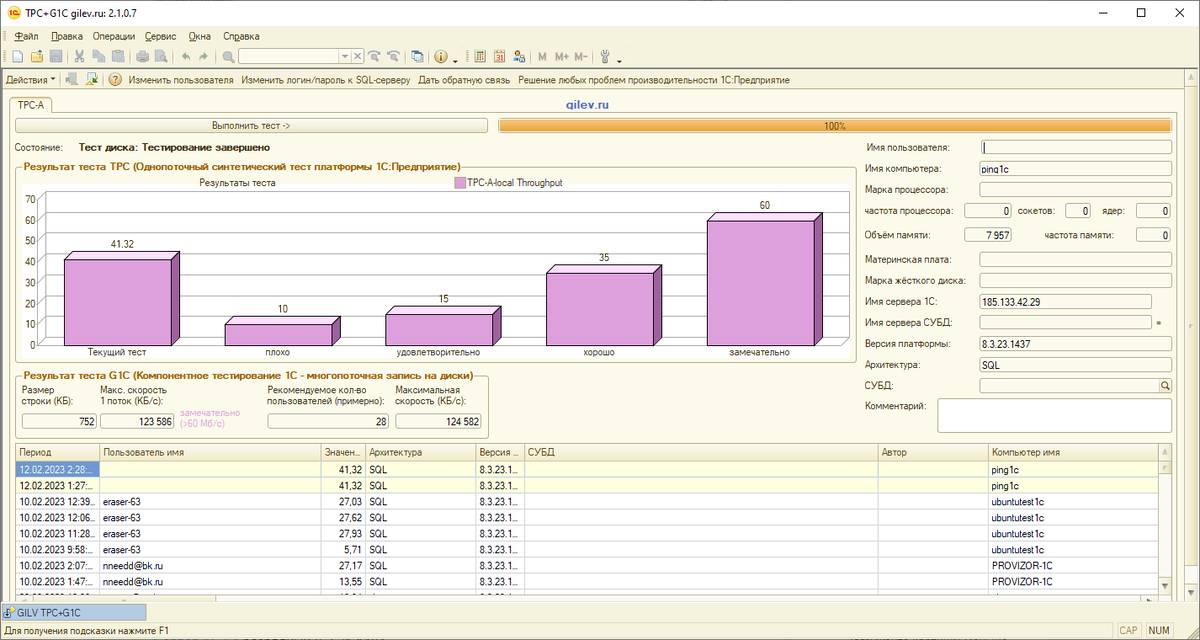Click the green-arrow icon before Help
This screenshot has width=1200, height=640.
92,80
